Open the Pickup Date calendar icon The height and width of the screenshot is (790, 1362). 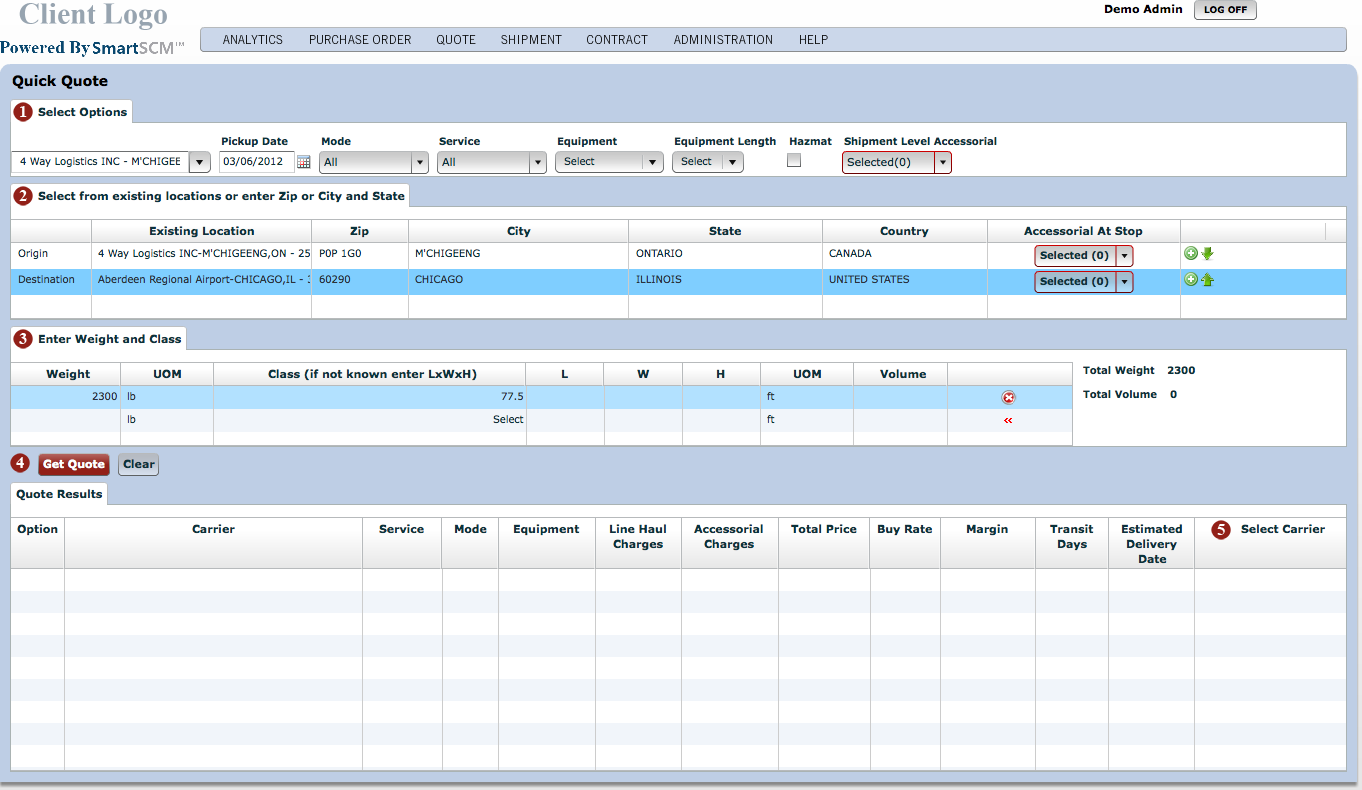point(304,162)
